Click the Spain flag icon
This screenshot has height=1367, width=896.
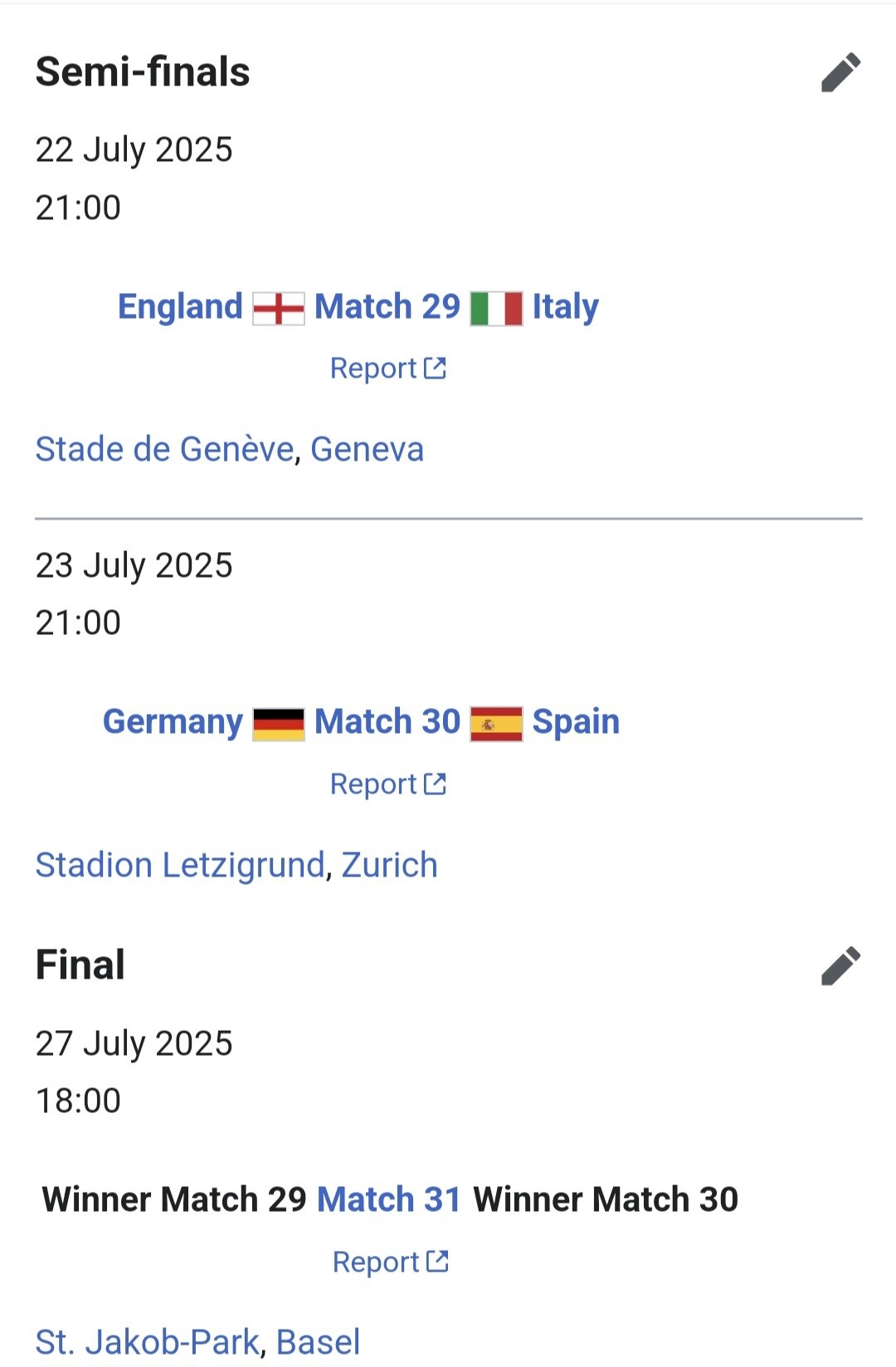(496, 723)
